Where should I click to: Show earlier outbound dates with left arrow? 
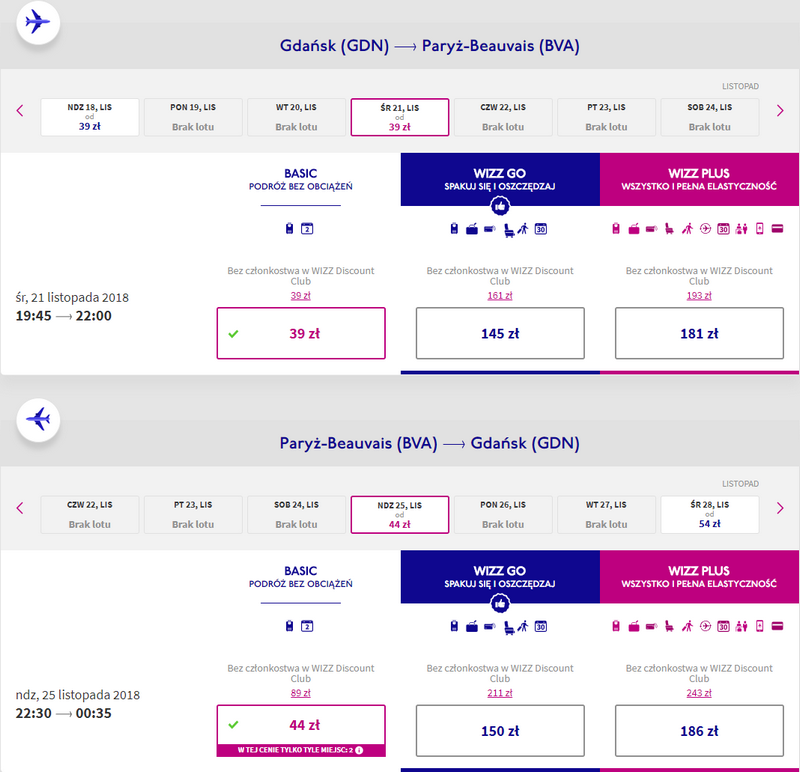point(20,110)
